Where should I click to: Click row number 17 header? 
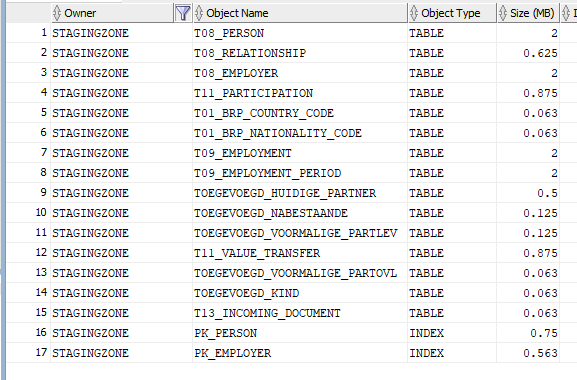coord(28,353)
